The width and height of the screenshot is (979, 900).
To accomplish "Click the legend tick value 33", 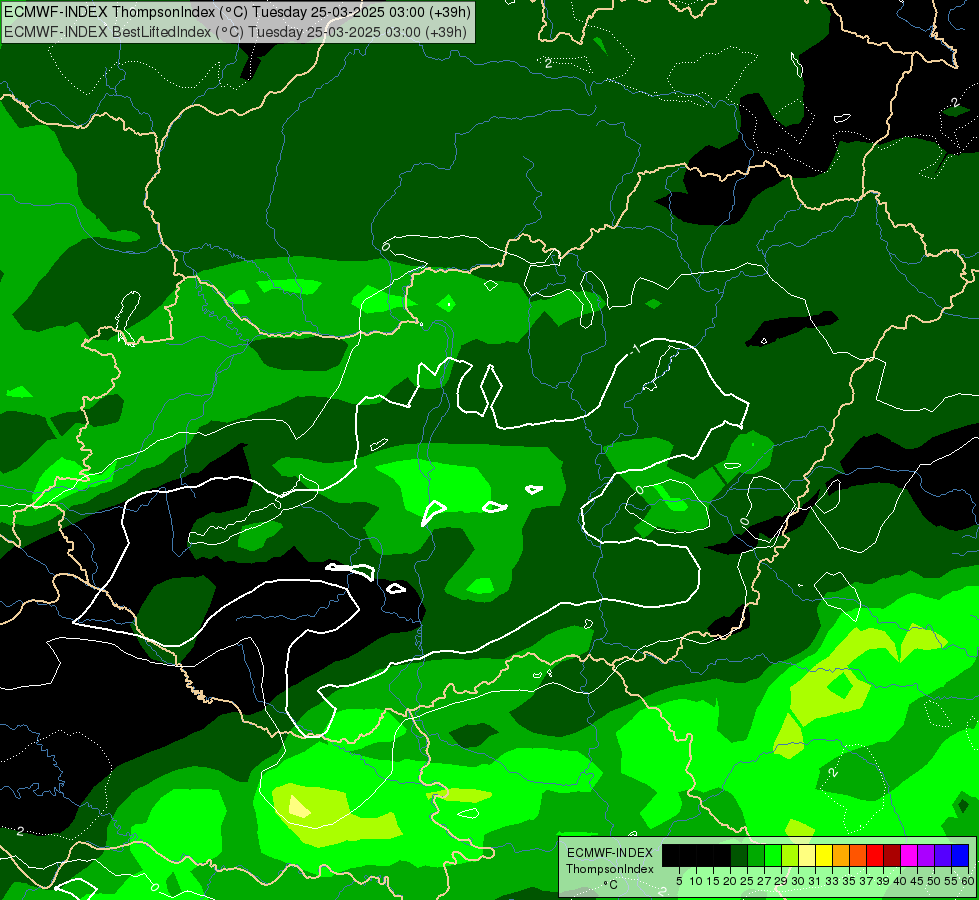I will 832,881.
